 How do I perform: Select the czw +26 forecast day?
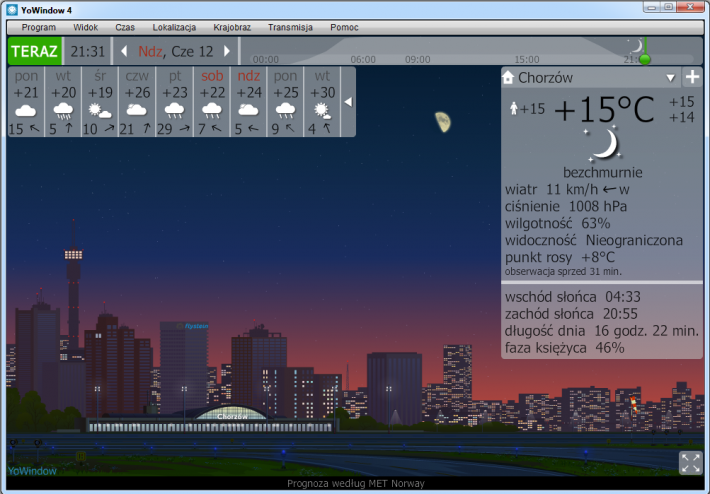(x=137, y=102)
